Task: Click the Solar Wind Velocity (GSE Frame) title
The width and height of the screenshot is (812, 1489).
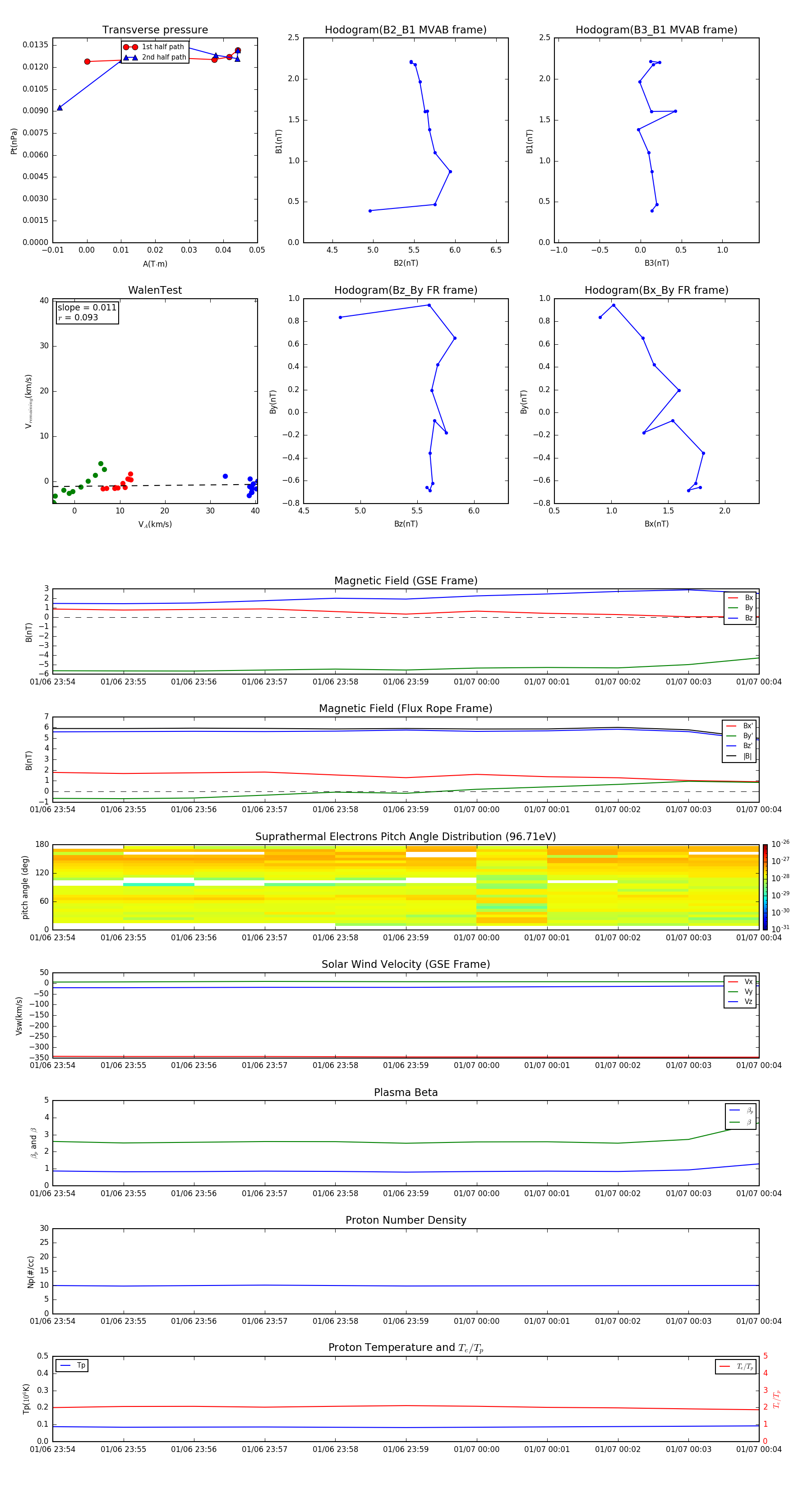Action: point(406,964)
